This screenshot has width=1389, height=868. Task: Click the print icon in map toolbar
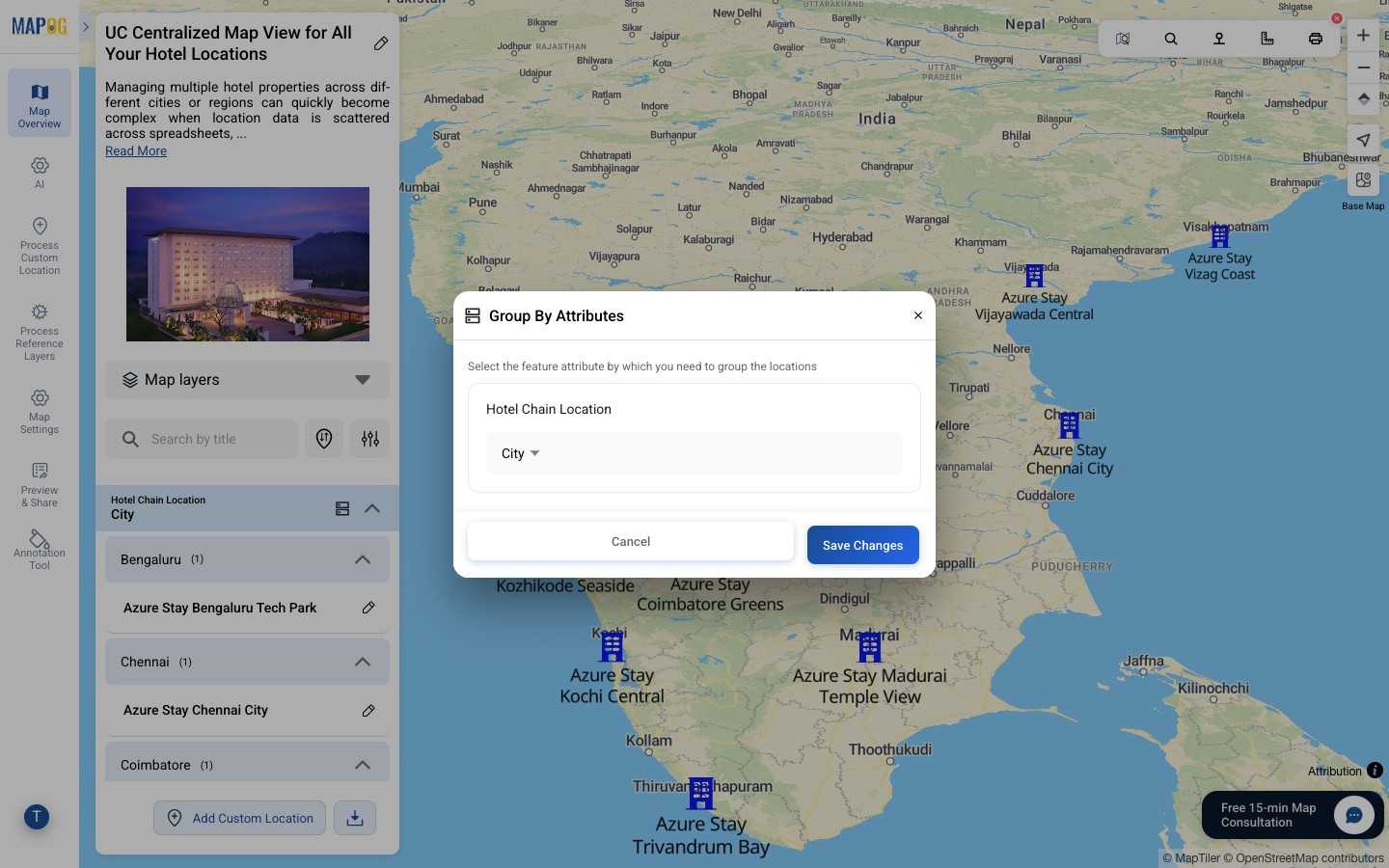click(1315, 39)
